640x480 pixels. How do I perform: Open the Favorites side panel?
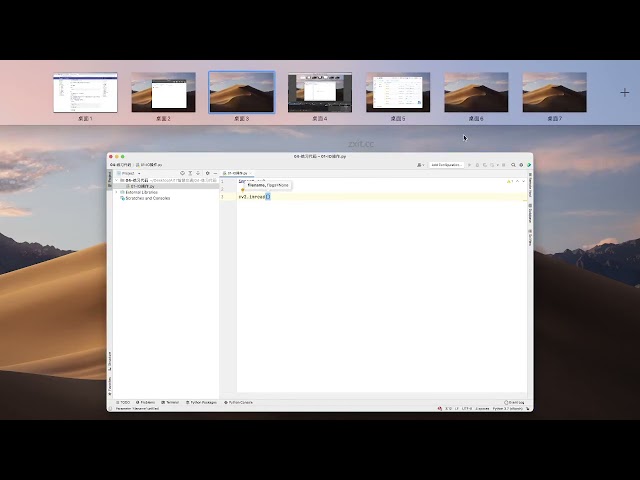click(110, 384)
